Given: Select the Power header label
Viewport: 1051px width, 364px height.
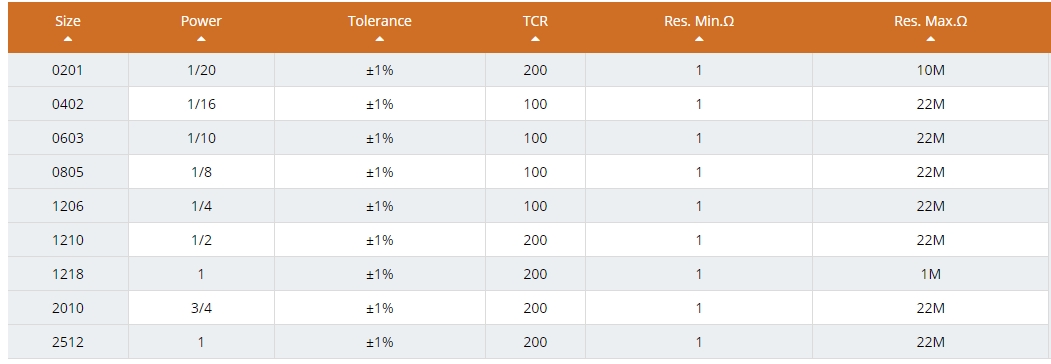Looking at the screenshot, I should 201,21.
